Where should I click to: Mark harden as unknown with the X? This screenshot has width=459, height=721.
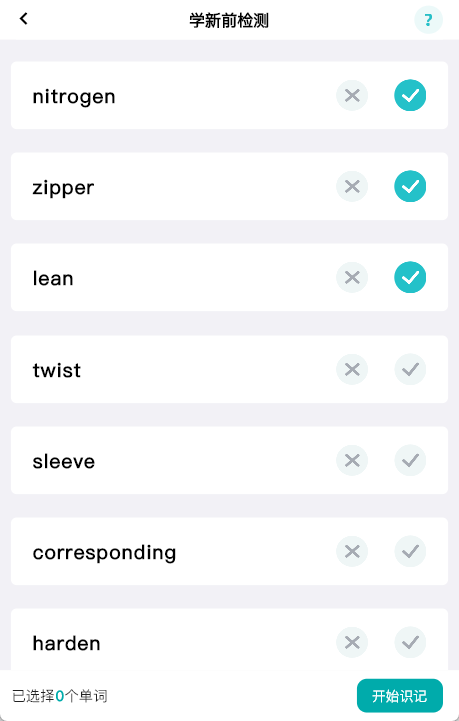pos(352,642)
